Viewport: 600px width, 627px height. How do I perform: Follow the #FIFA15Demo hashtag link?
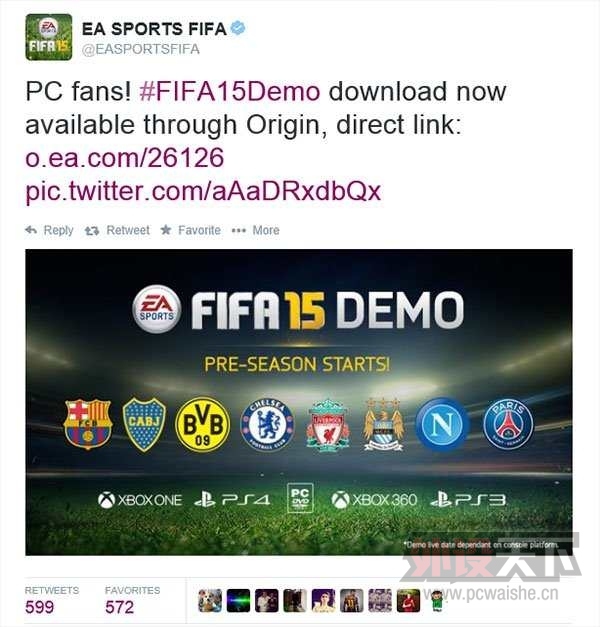230,92
